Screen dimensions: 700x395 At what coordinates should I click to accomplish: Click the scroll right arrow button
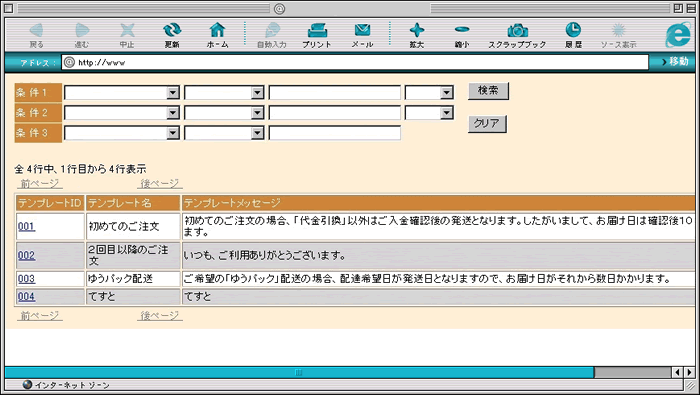689,372
